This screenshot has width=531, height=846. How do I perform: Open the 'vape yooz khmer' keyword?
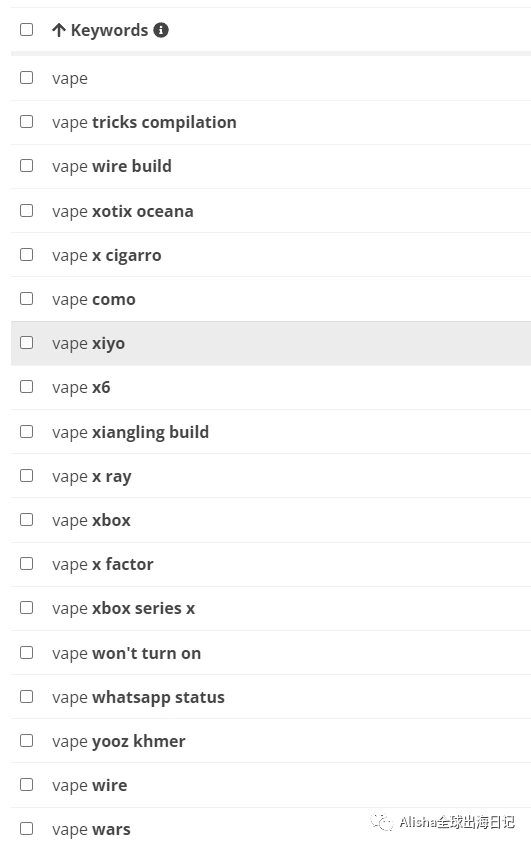click(x=119, y=742)
